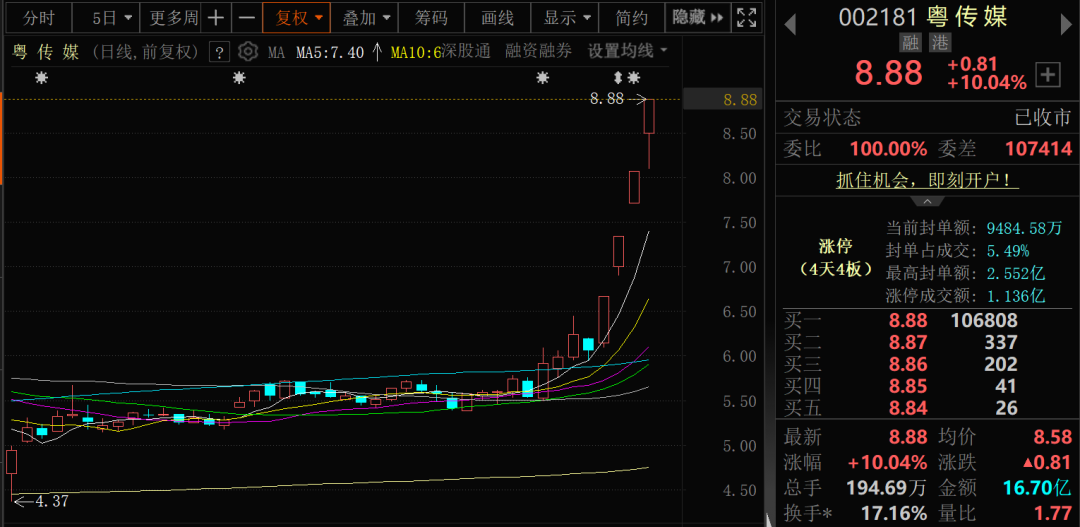Click the zoom-out minus icon in chart toolbar
This screenshot has height=527, width=1080.
[x=246, y=18]
